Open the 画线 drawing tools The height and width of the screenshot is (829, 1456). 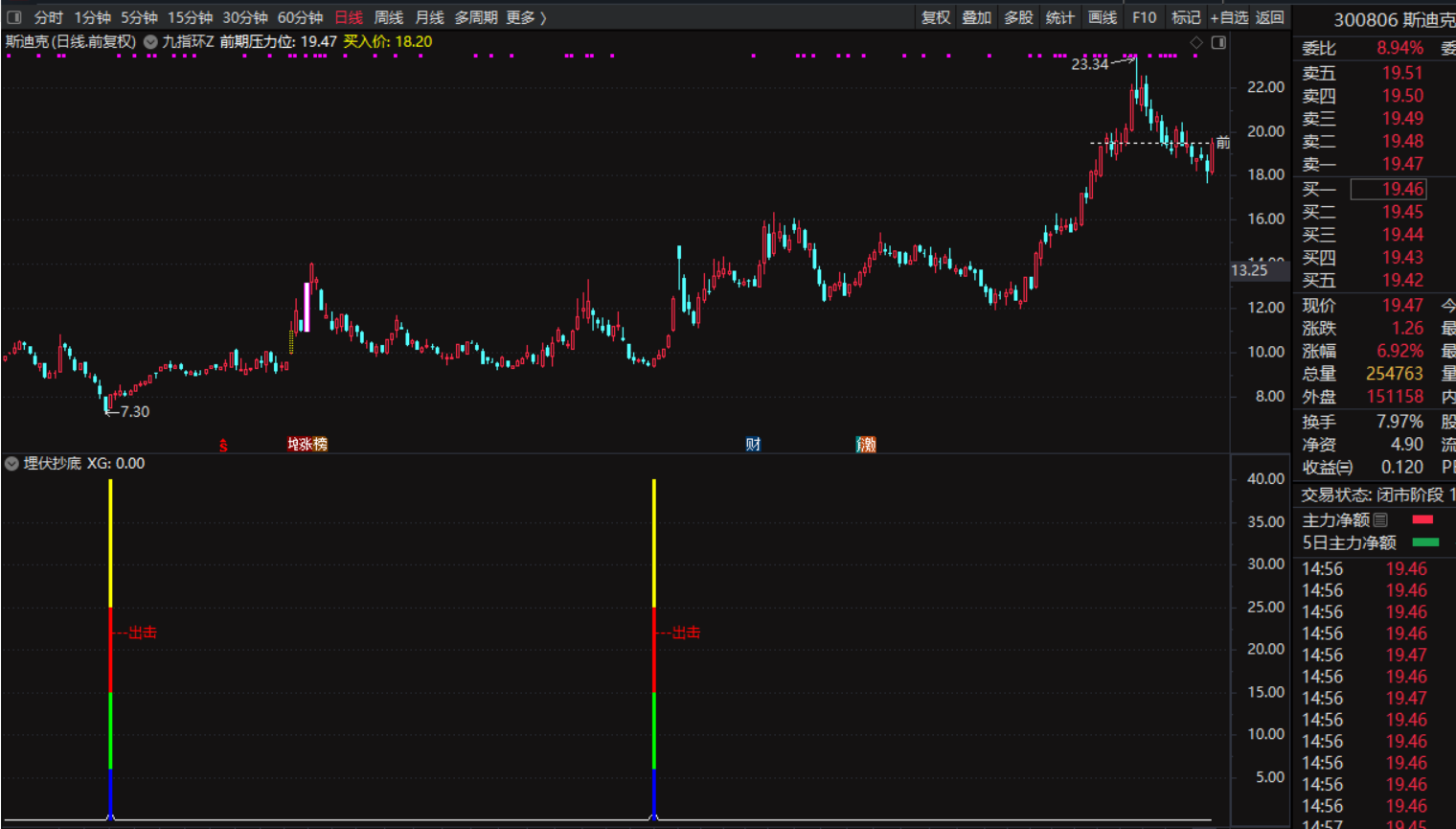pos(1103,17)
